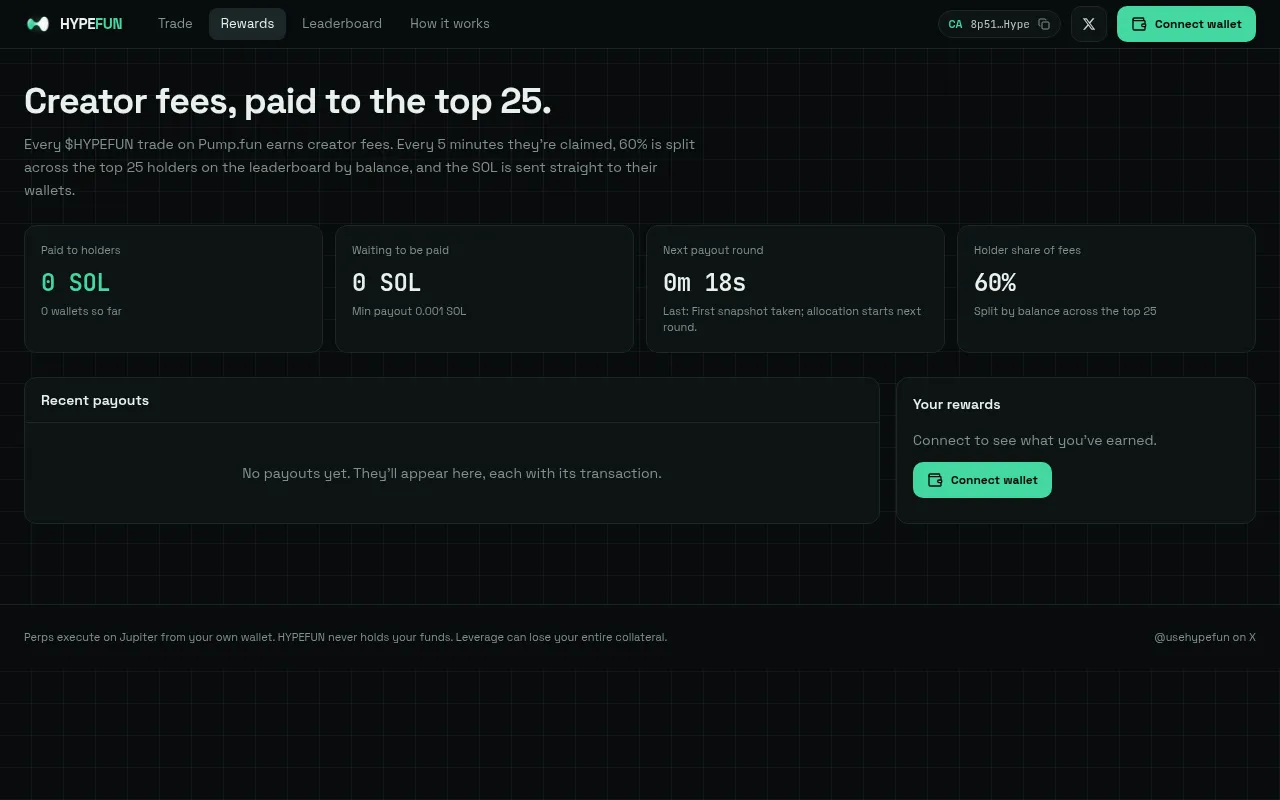Click the Paid to holders 0 SOL value

75,283
